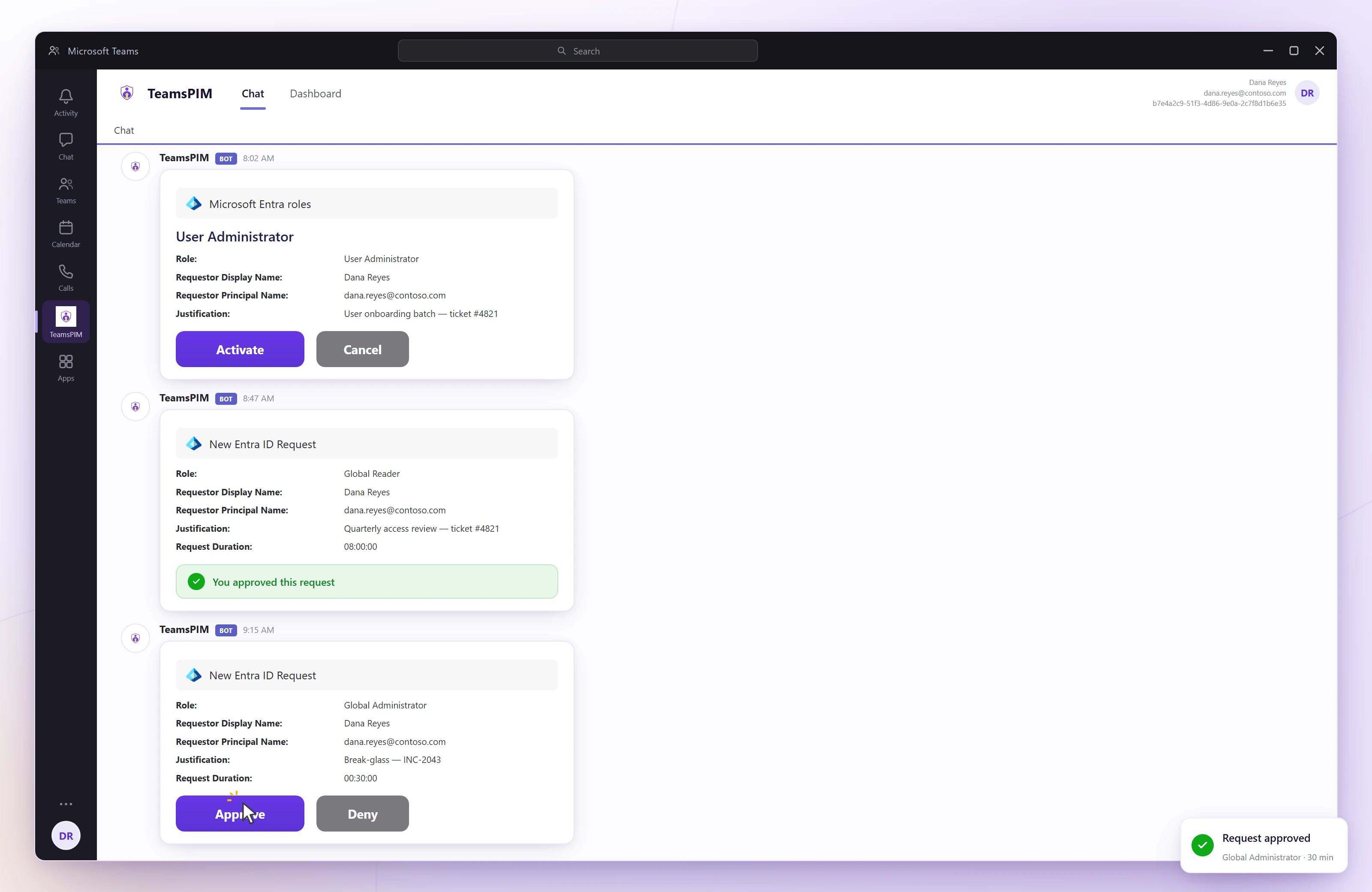The image size is (1372, 892).
Task: Select the TeamsPIM app in sidebar
Action: pyautogui.click(x=66, y=322)
